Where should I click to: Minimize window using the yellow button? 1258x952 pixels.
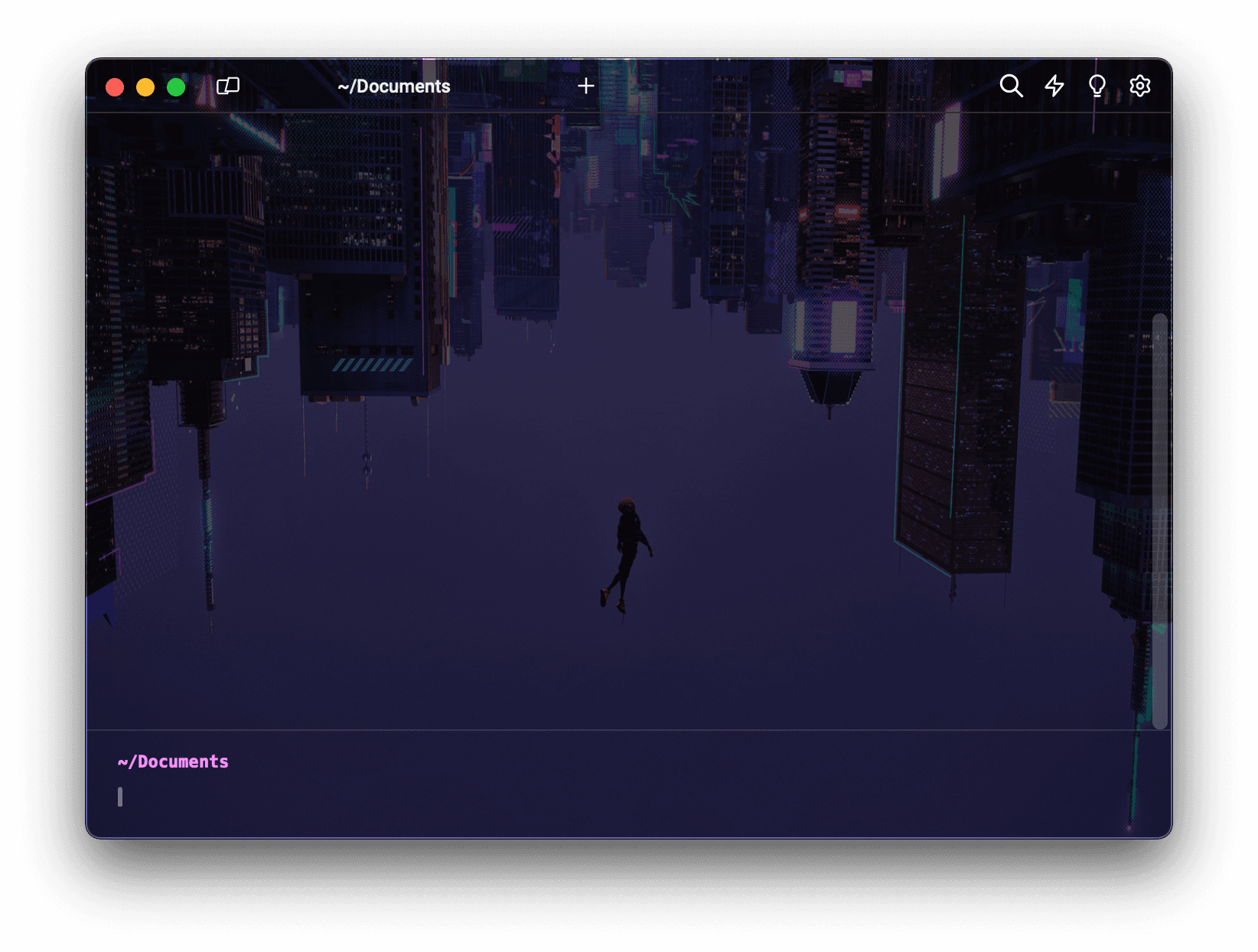point(145,87)
